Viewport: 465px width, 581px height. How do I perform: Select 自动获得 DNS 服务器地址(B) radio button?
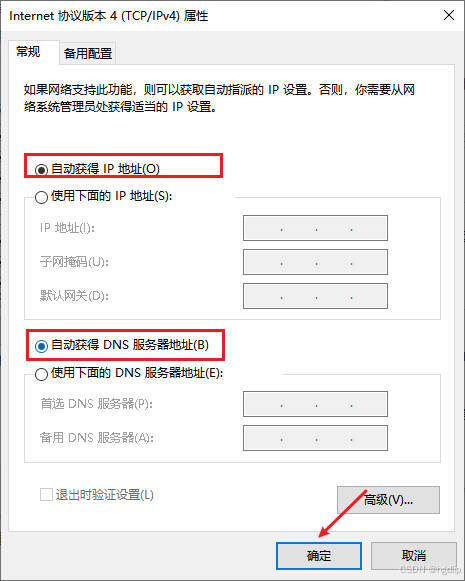coord(41,346)
